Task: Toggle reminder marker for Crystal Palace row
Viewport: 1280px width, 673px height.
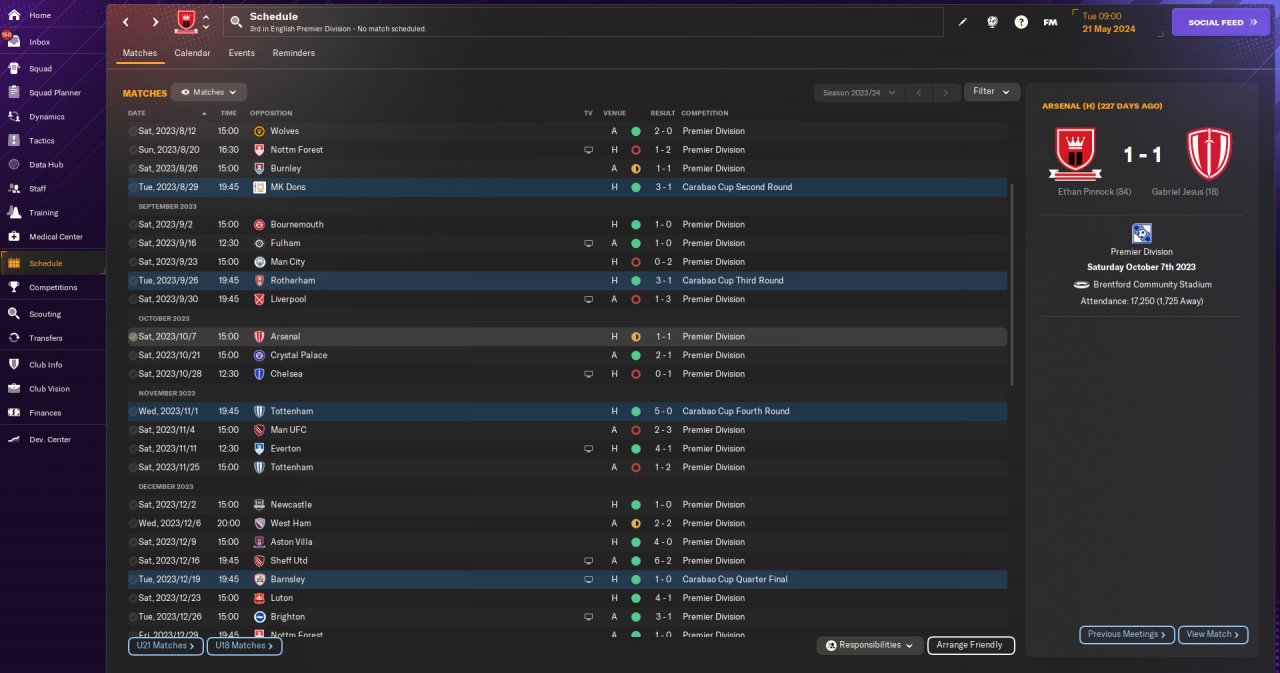Action: pyautogui.click(x=133, y=355)
